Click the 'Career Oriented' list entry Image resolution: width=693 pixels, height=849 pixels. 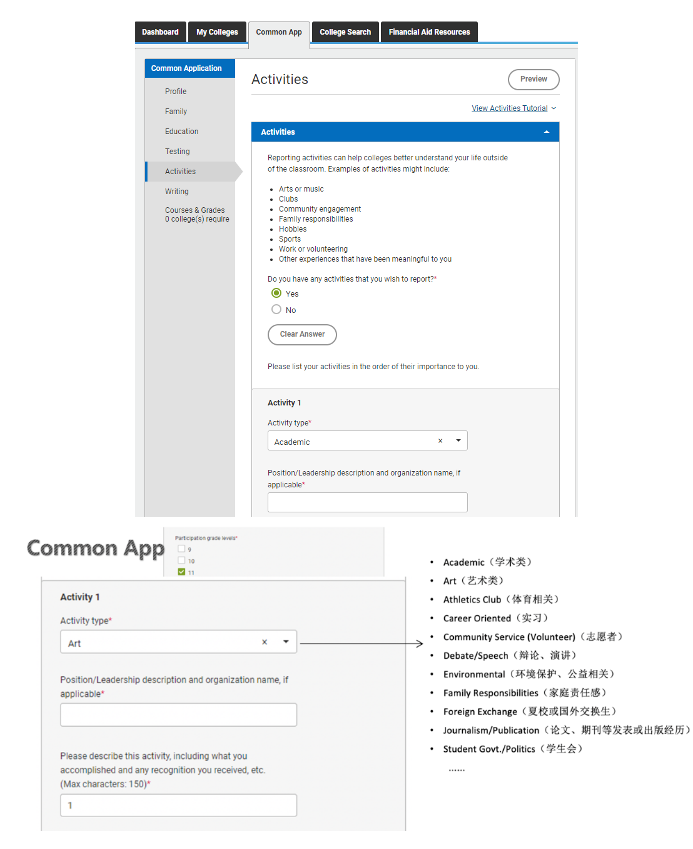coord(495,618)
